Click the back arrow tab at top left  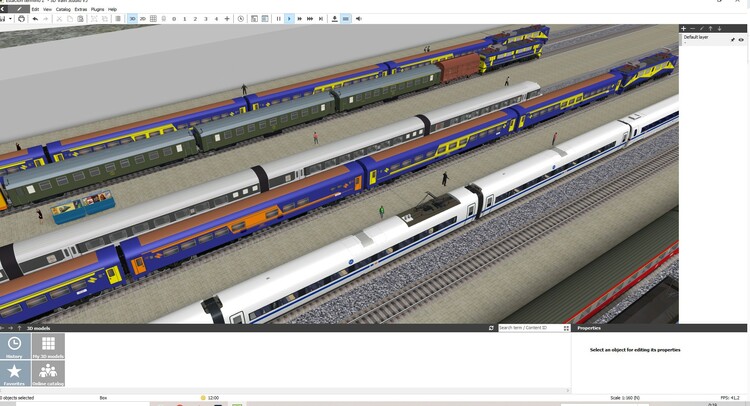click(3, 9)
